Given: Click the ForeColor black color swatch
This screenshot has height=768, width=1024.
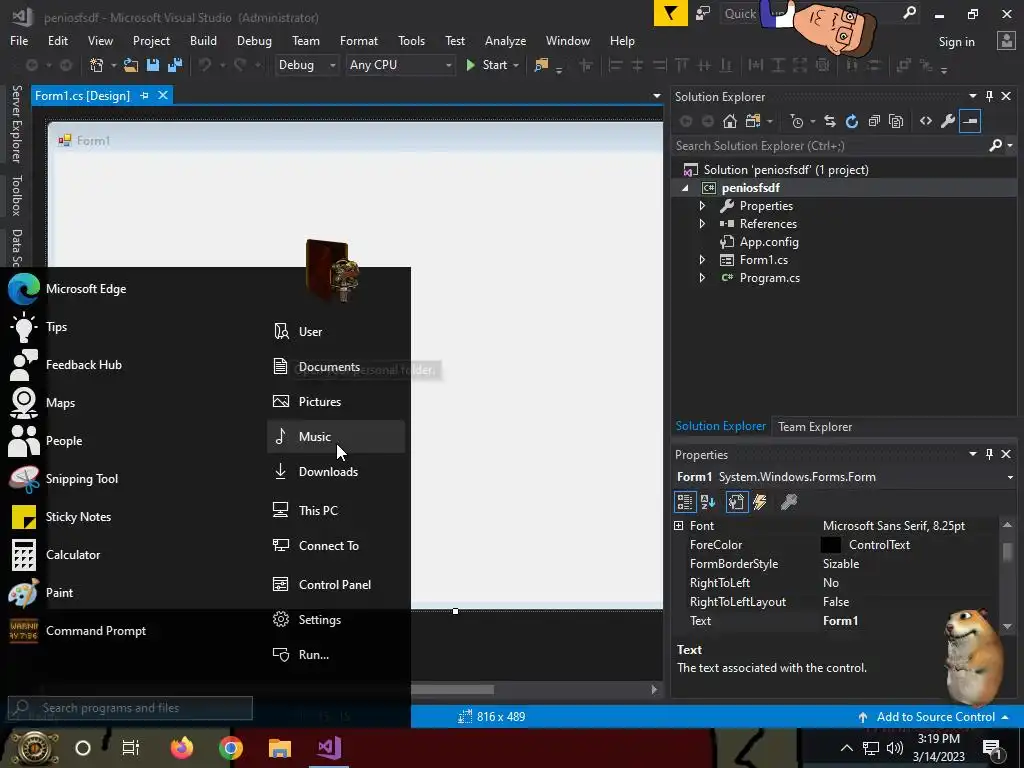Looking at the screenshot, I should point(830,545).
